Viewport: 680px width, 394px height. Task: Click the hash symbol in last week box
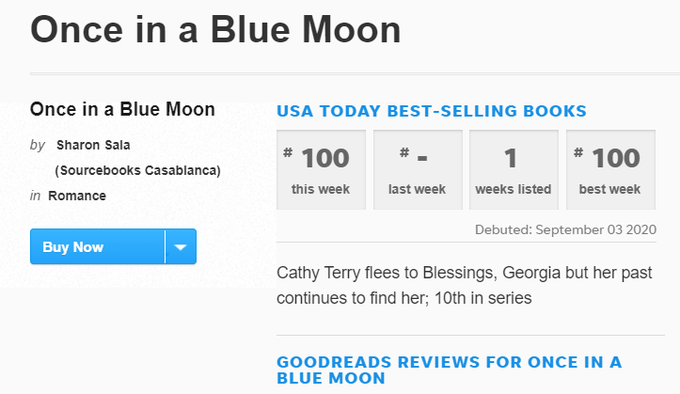point(405,152)
